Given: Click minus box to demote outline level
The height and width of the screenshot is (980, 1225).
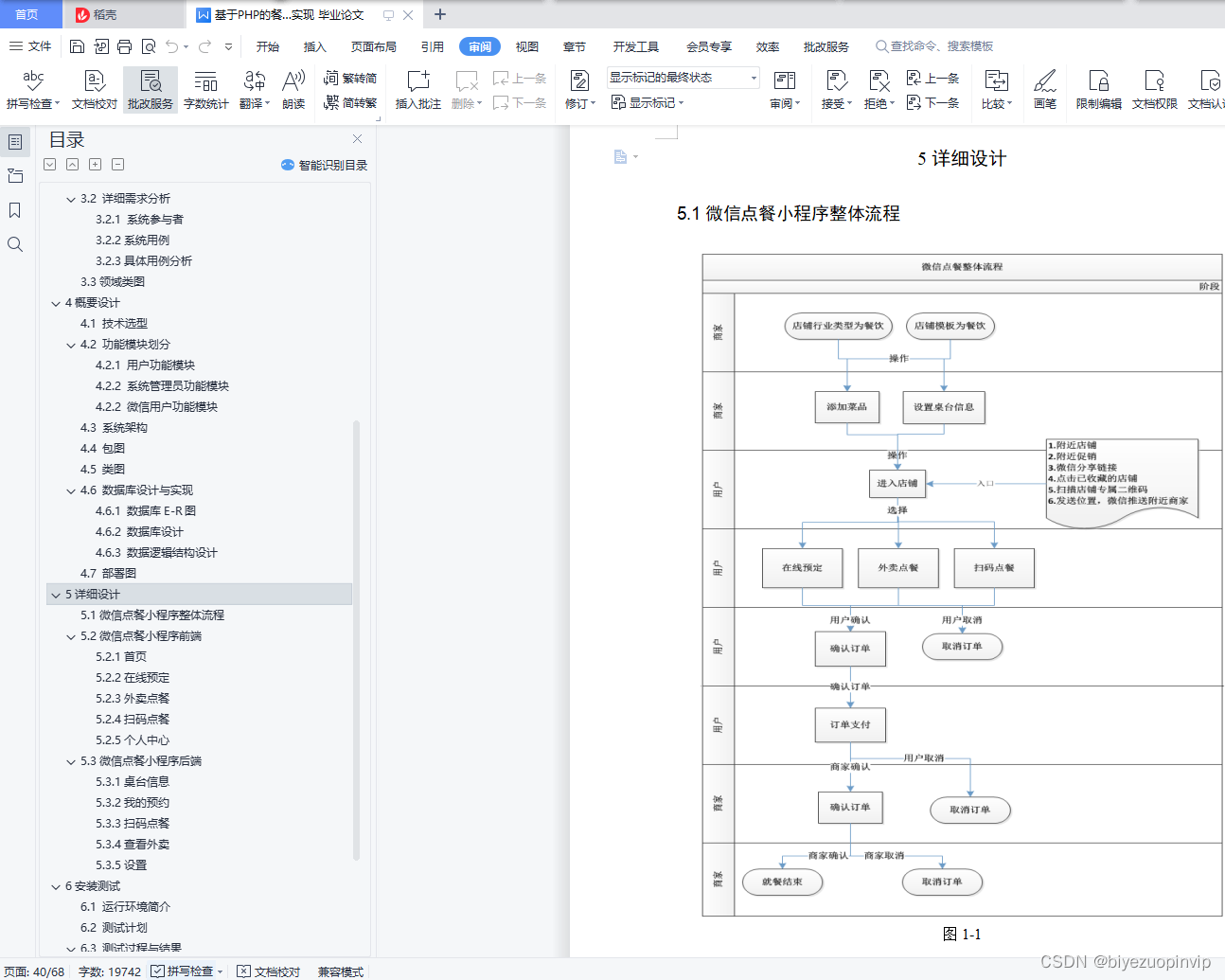Looking at the screenshot, I should pos(117,164).
